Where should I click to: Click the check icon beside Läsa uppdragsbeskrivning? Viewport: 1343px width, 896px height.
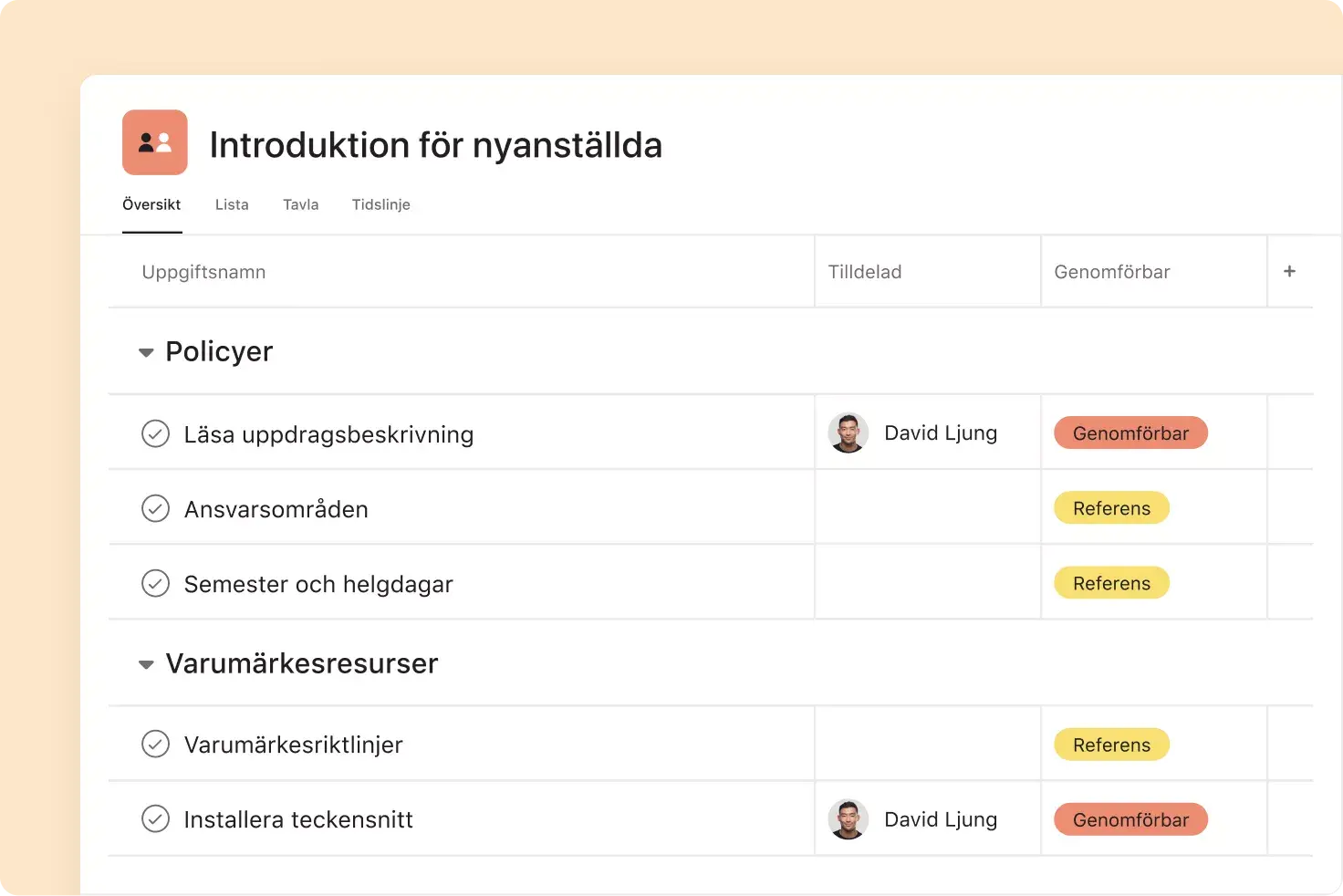(156, 433)
